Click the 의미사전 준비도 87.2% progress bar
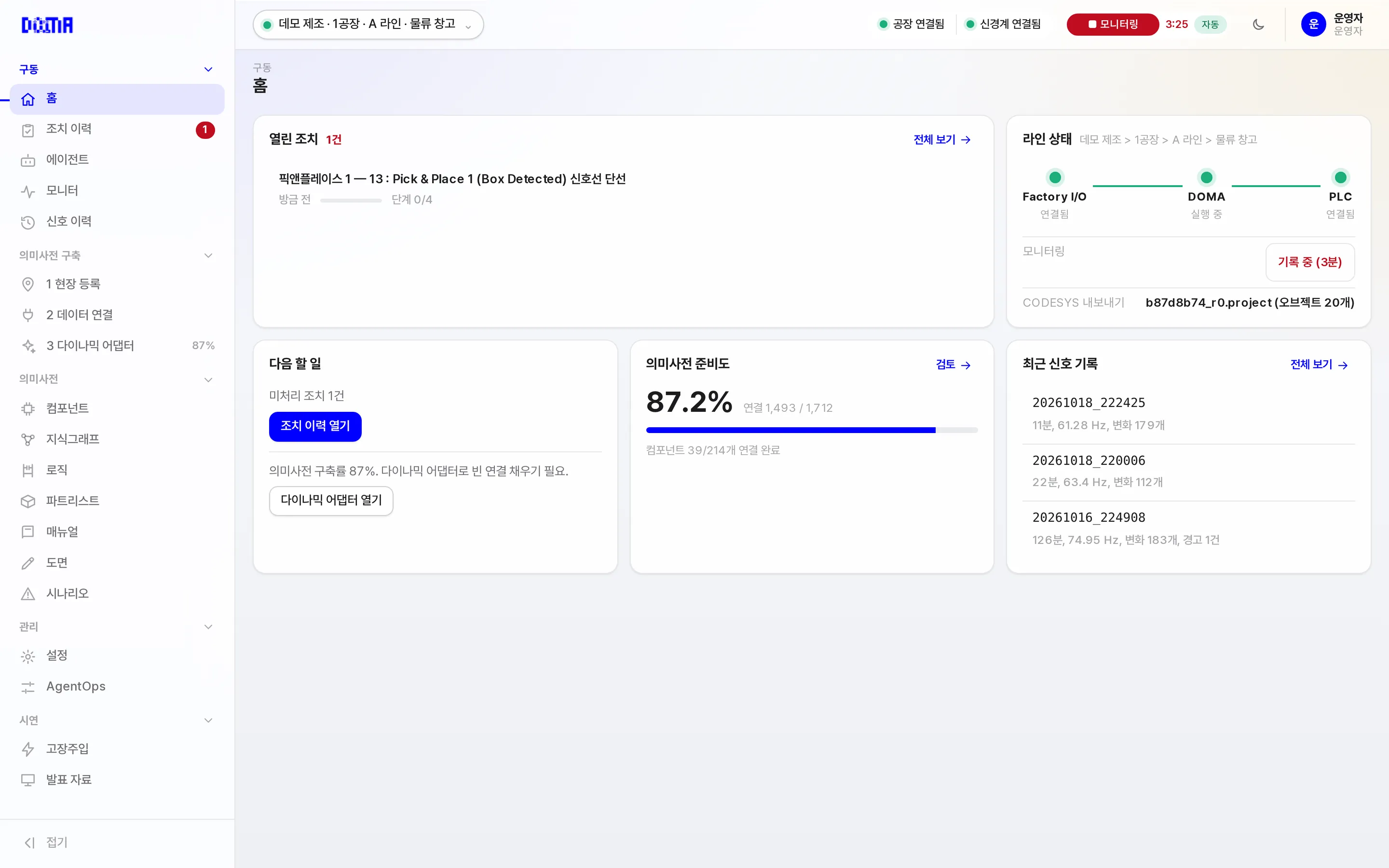1389x868 pixels. [812, 430]
